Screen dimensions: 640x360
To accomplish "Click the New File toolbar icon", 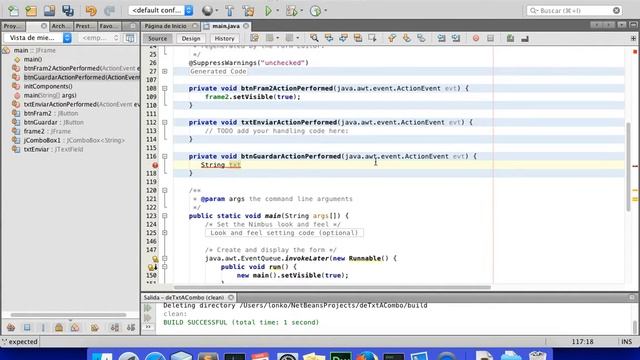I will point(13,11).
